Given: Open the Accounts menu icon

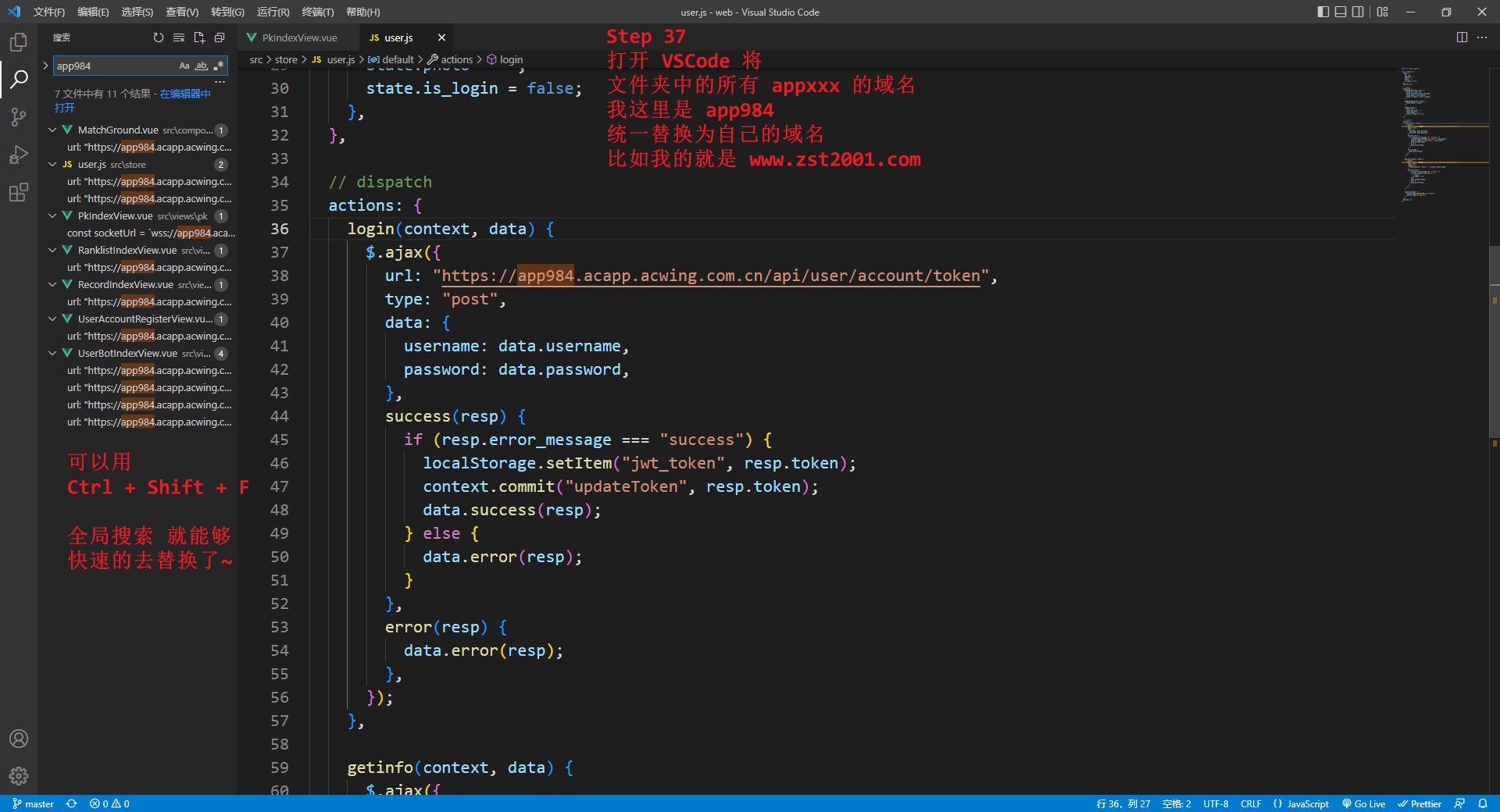Looking at the screenshot, I should click(19, 739).
